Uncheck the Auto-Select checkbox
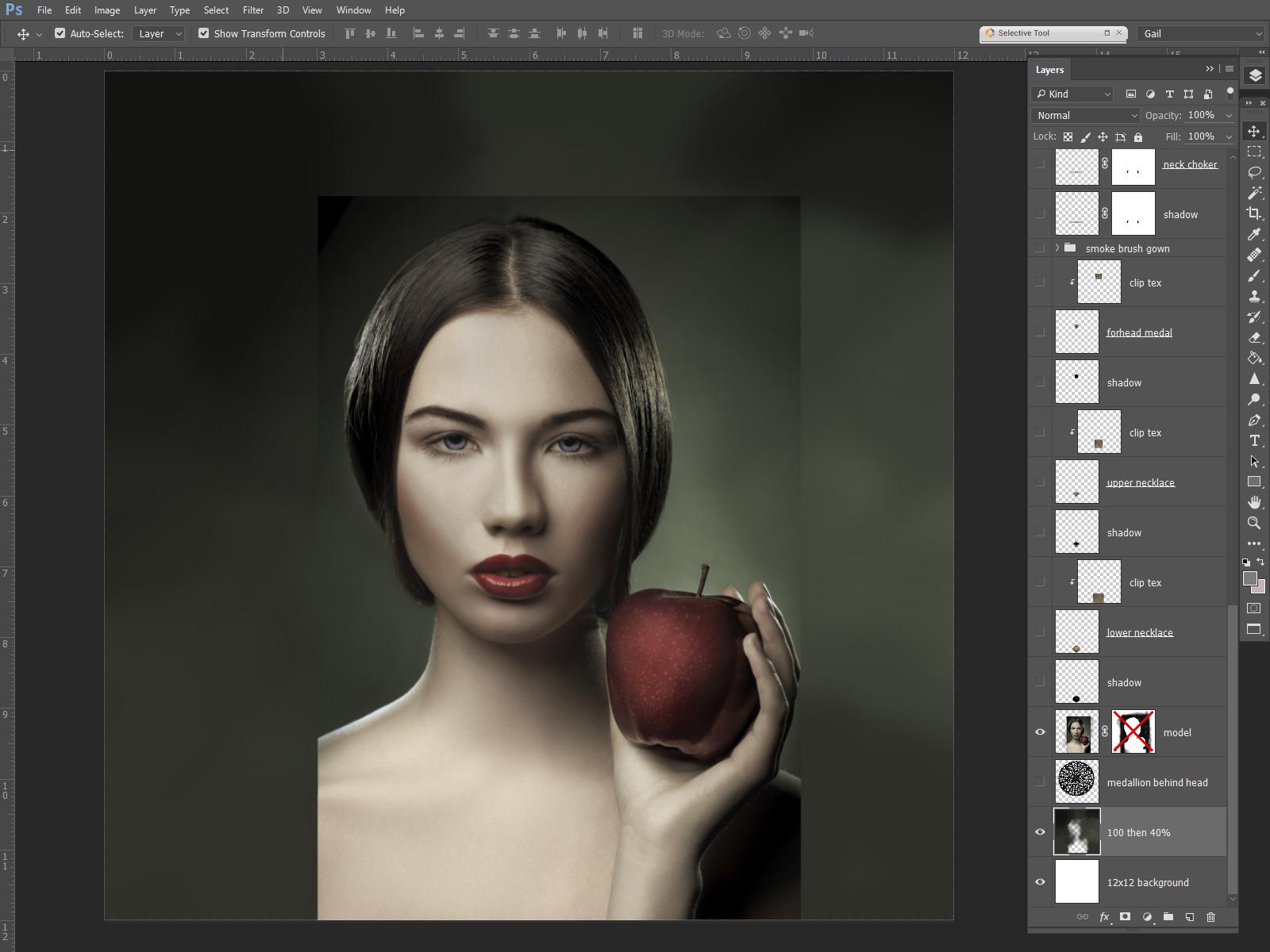The image size is (1270, 952). click(60, 33)
